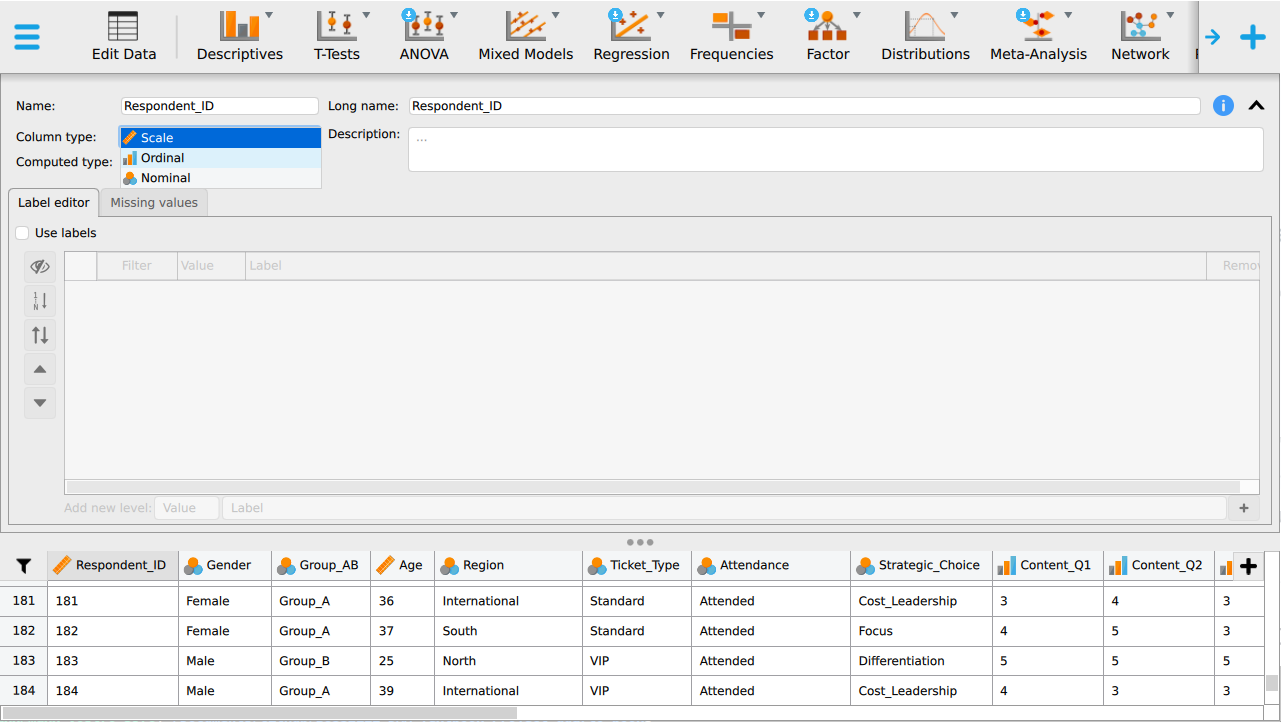Click the data filter funnel icon
1281x722 pixels.
24,566
